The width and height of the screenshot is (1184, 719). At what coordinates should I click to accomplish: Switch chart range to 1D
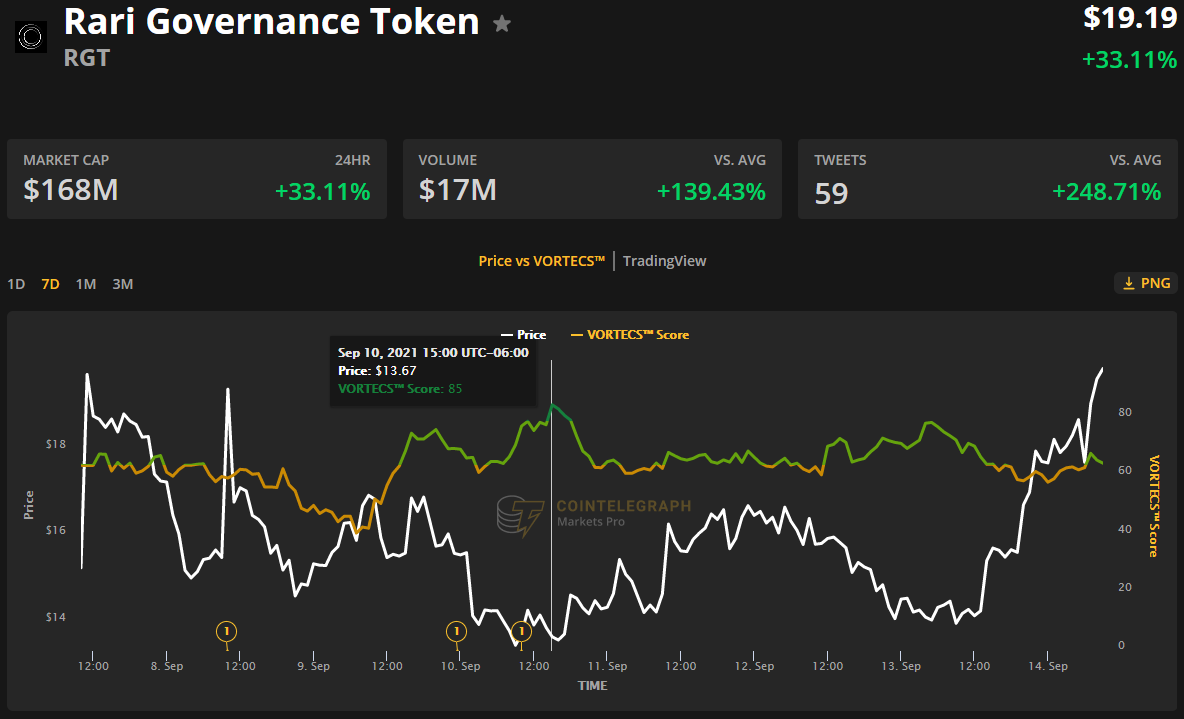pos(16,284)
